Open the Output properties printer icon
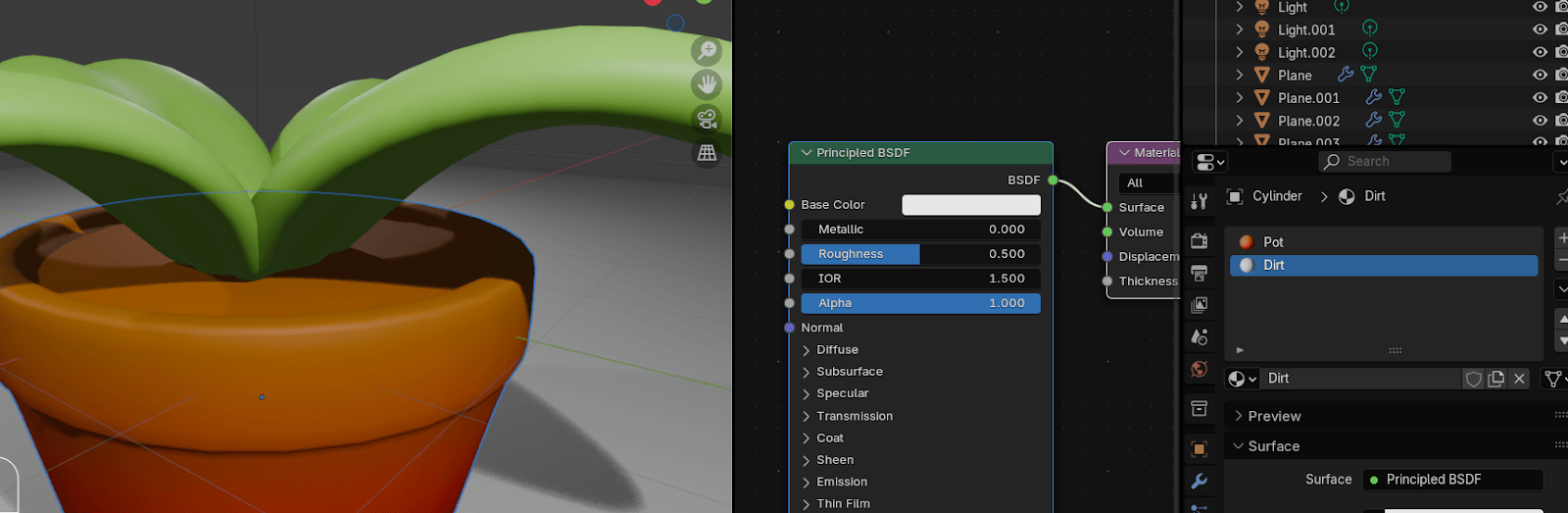The image size is (1568, 513). pos(1200,273)
